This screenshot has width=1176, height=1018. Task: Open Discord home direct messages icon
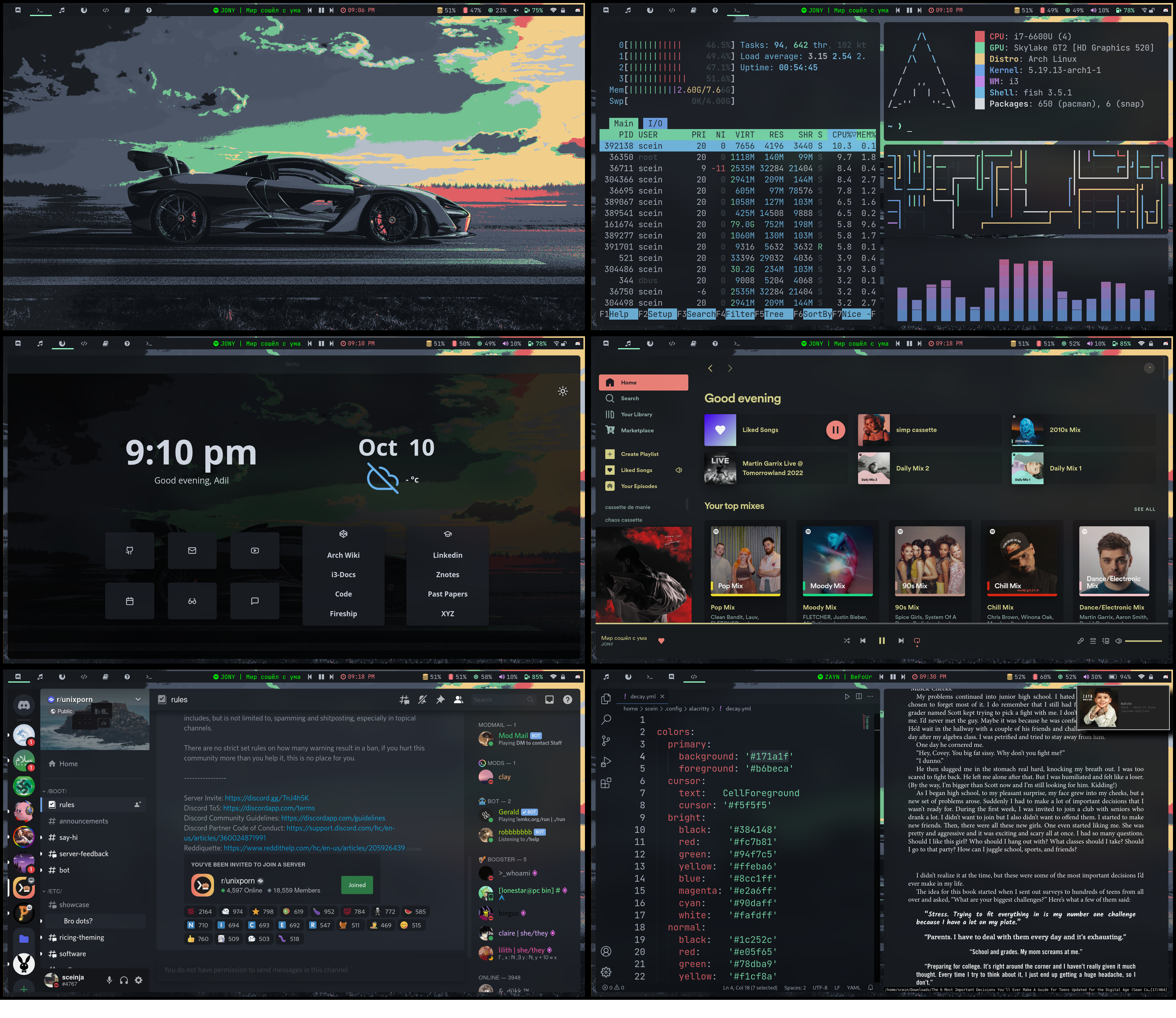(24, 705)
